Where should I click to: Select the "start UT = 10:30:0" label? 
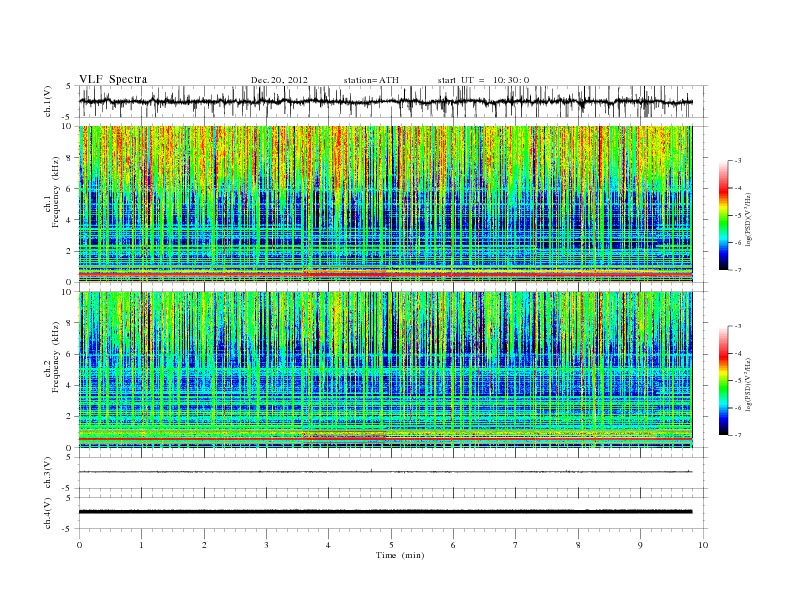coord(483,80)
